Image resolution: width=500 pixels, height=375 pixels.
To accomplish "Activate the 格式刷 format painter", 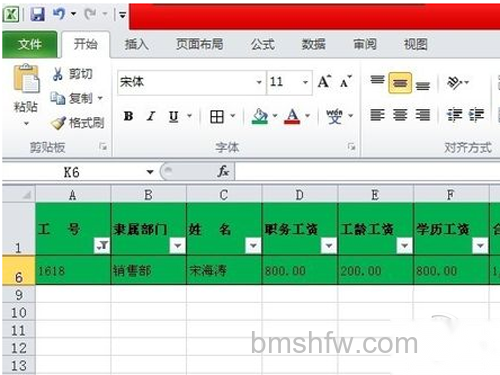I will (x=77, y=123).
